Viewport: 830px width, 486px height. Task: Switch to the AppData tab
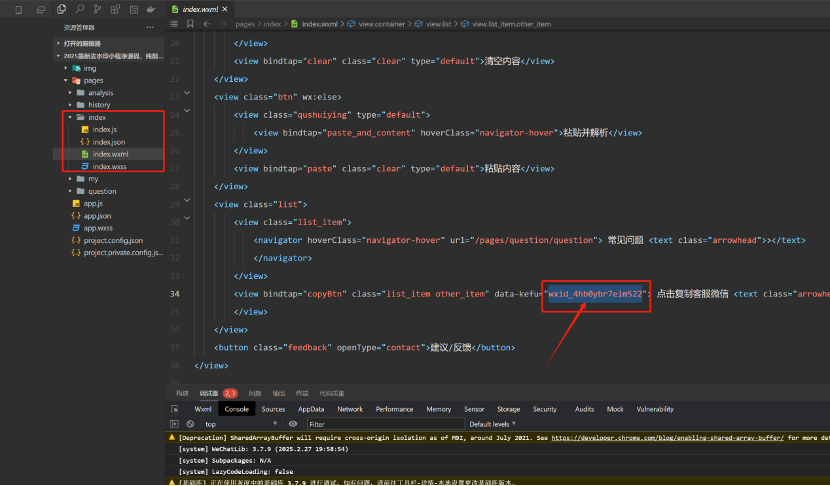[x=311, y=409]
